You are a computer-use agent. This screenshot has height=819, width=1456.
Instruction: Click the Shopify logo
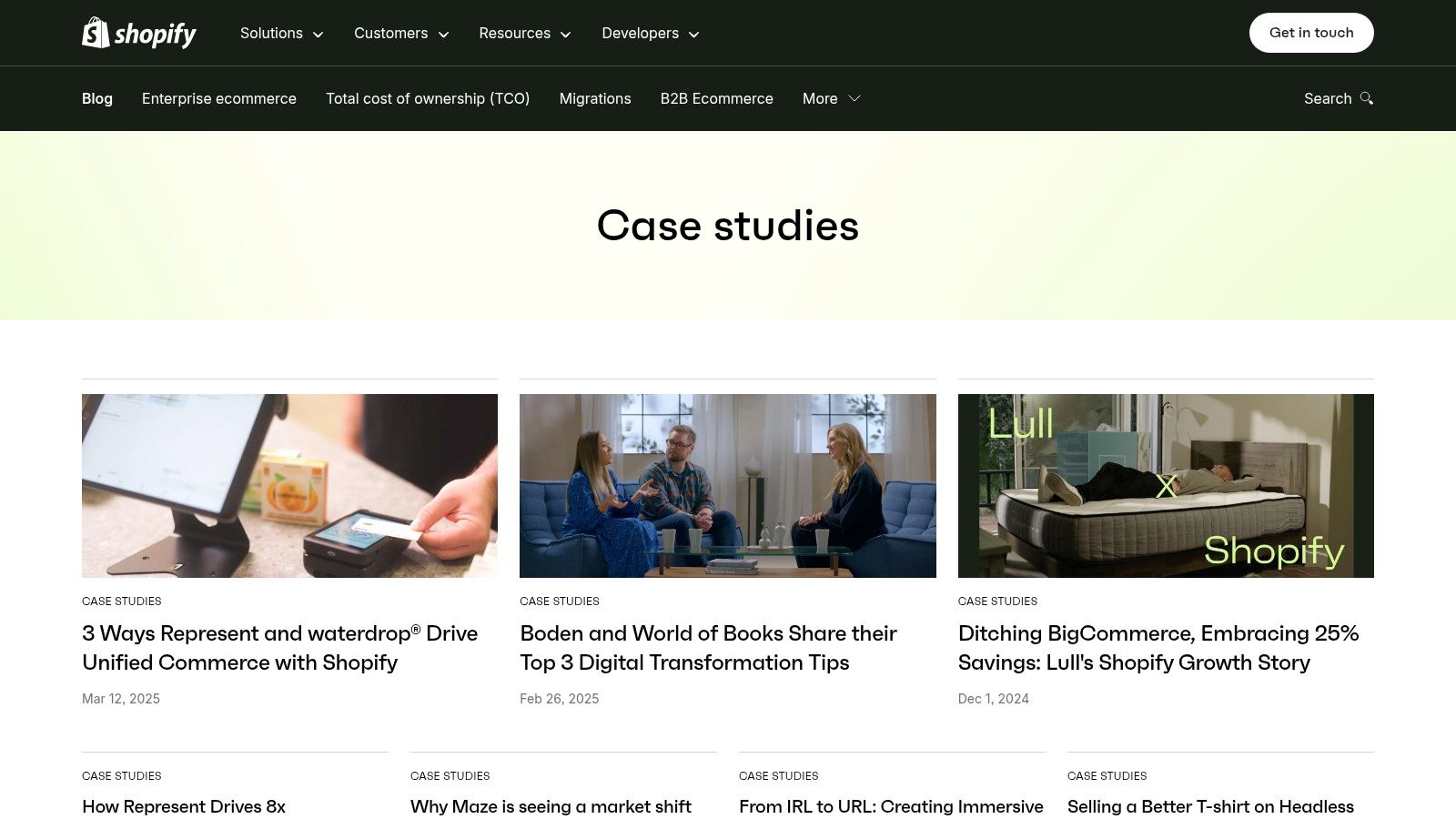(139, 33)
